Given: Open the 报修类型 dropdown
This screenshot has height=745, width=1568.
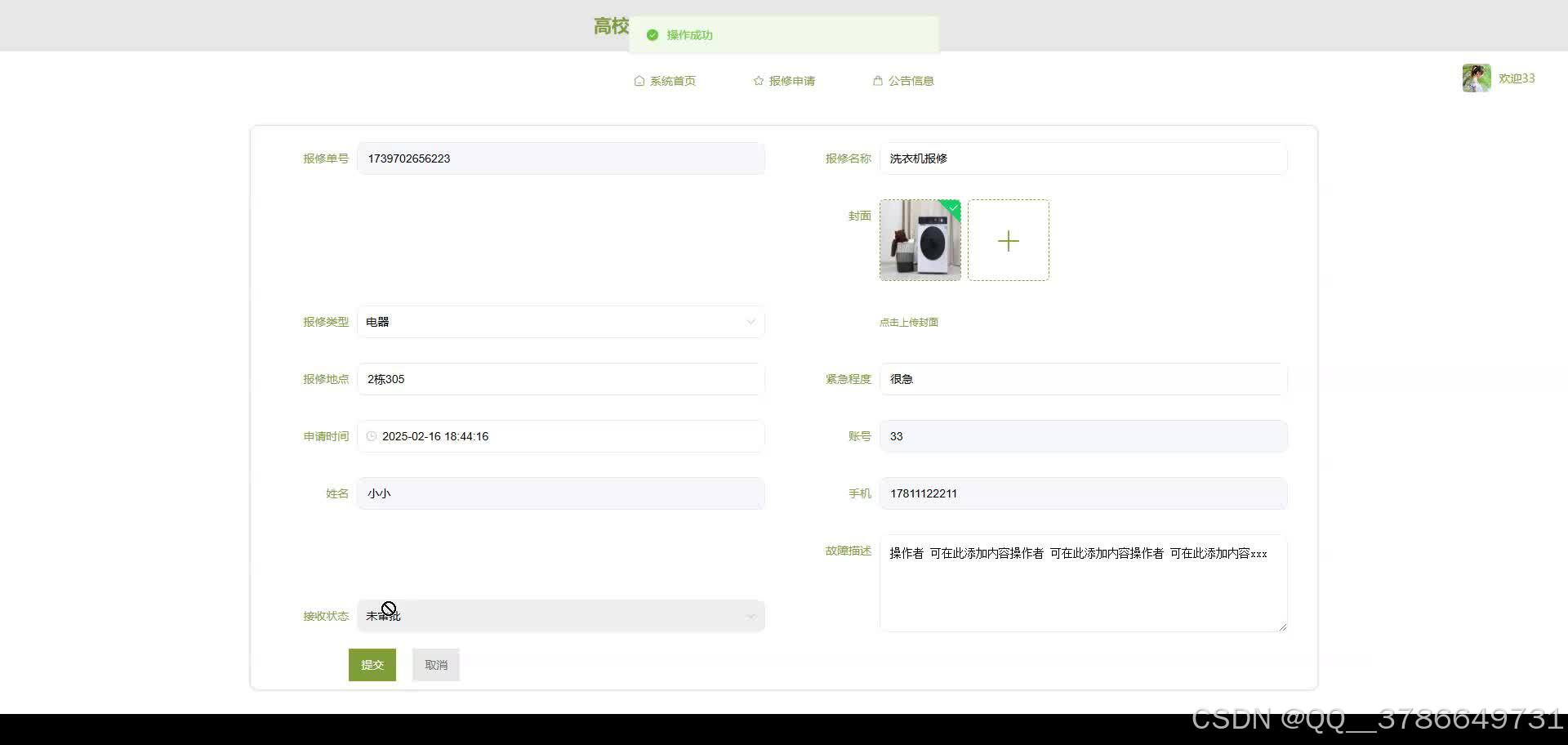Looking at the screenshot, I should click(560, 322).
